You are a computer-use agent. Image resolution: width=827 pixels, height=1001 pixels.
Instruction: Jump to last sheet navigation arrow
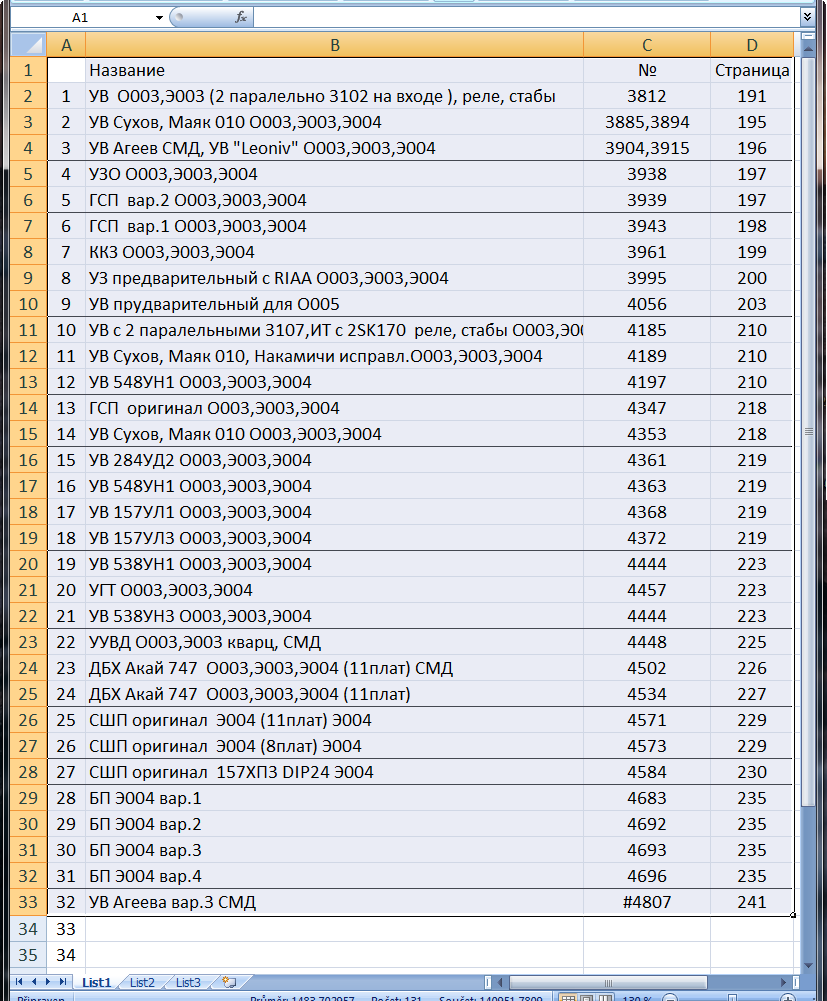tap(63, 982)
